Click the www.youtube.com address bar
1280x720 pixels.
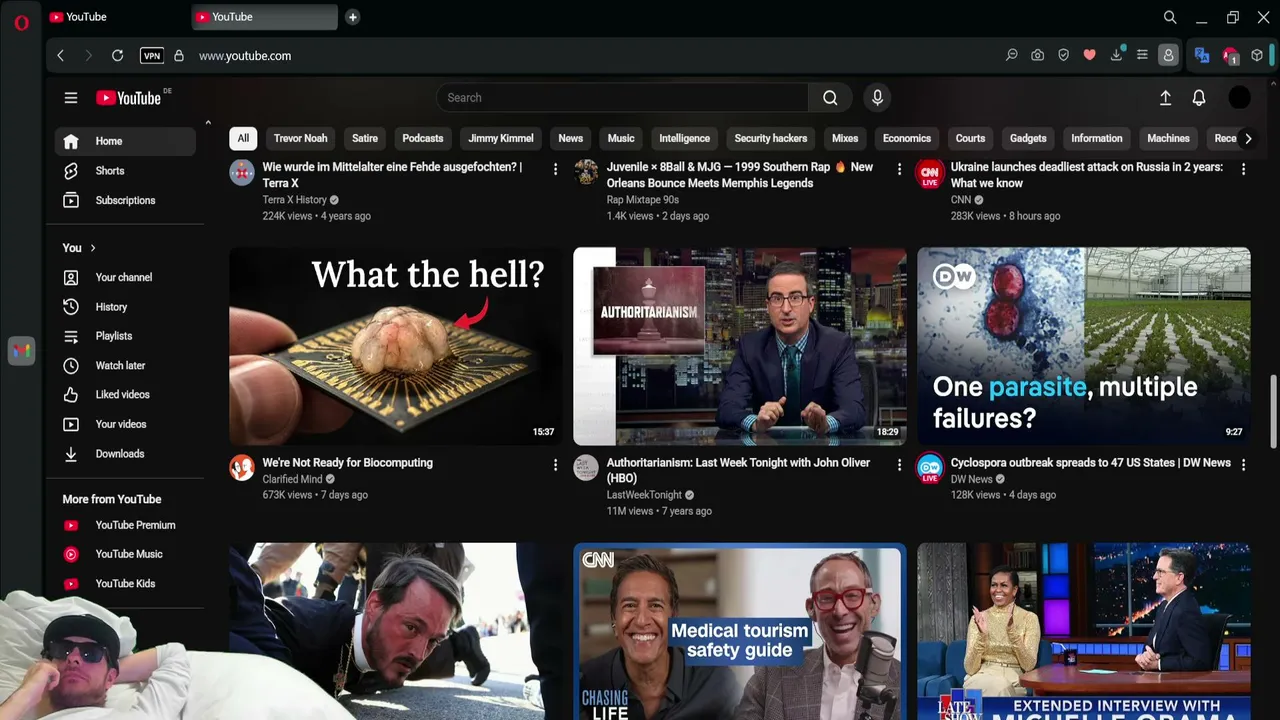[245, 56]
